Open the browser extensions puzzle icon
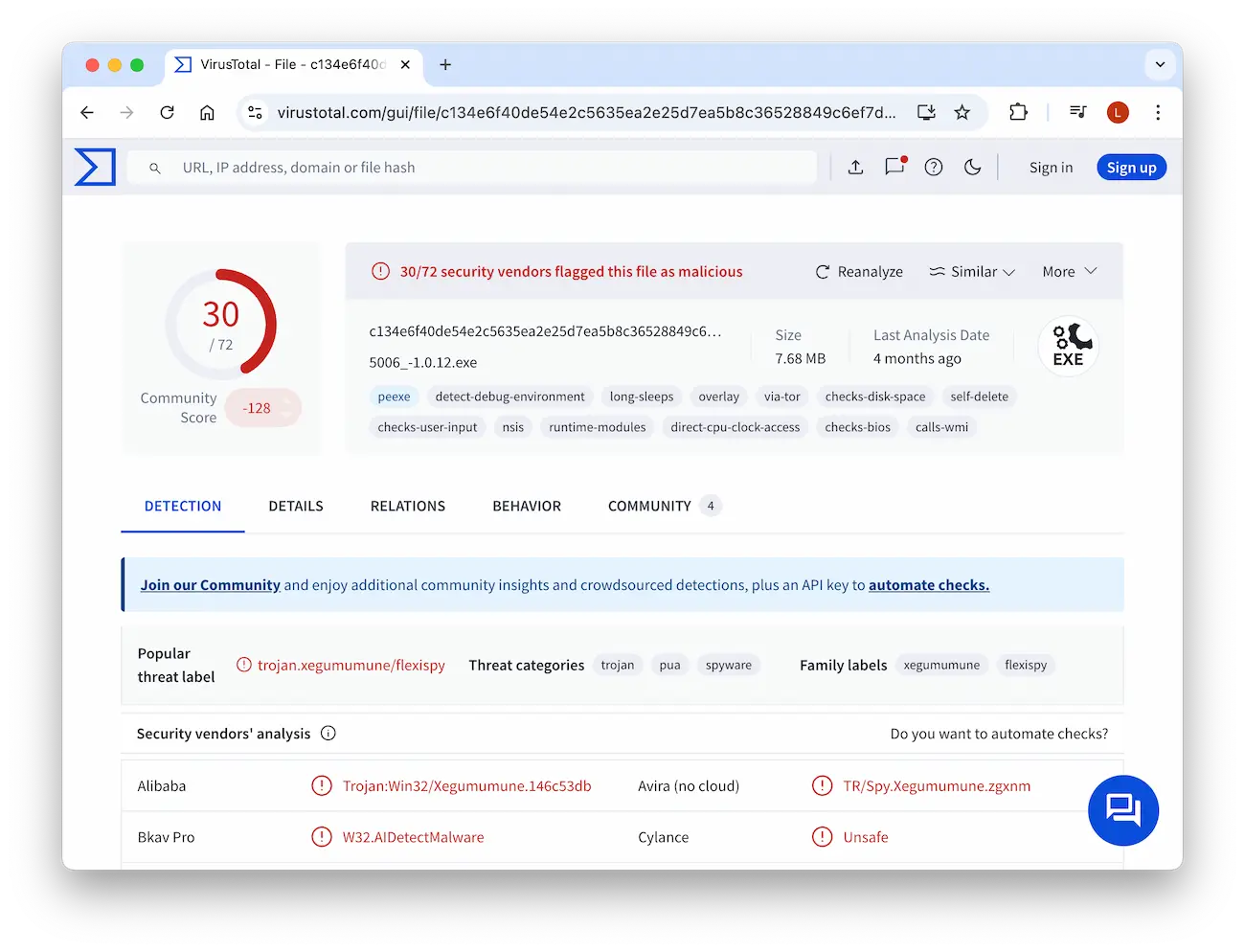1245x952 pixels. point(1018,112)
